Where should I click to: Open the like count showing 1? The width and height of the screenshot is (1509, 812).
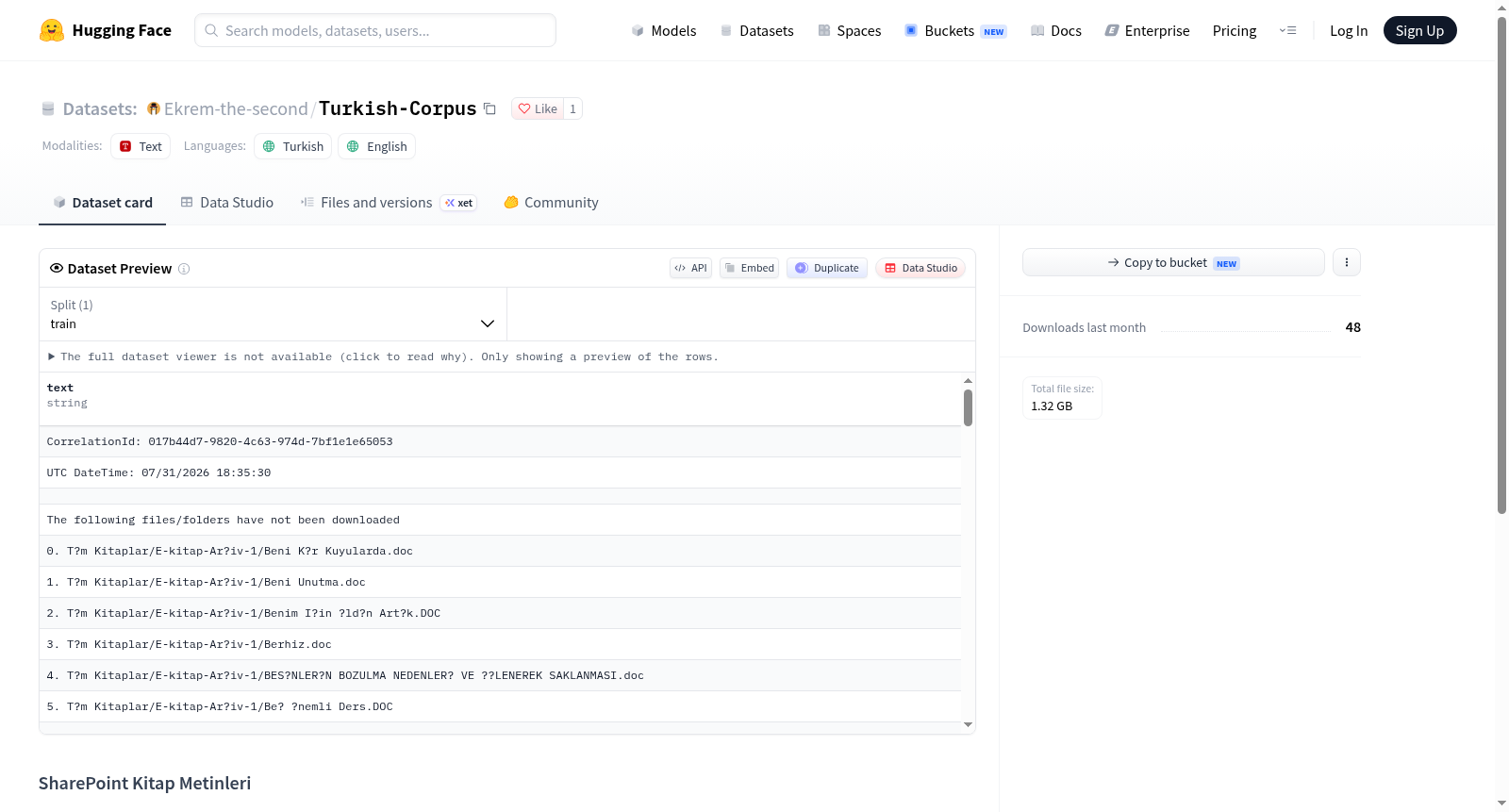tap(572, 108)
